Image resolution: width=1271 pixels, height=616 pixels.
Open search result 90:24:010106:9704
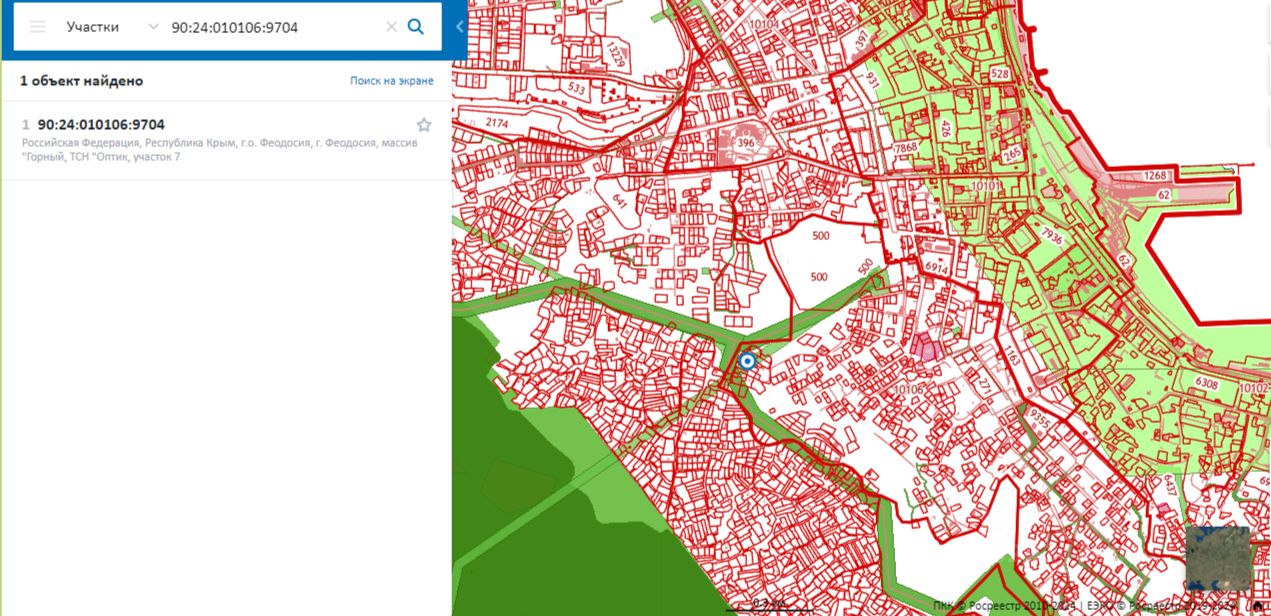[101, 125]
